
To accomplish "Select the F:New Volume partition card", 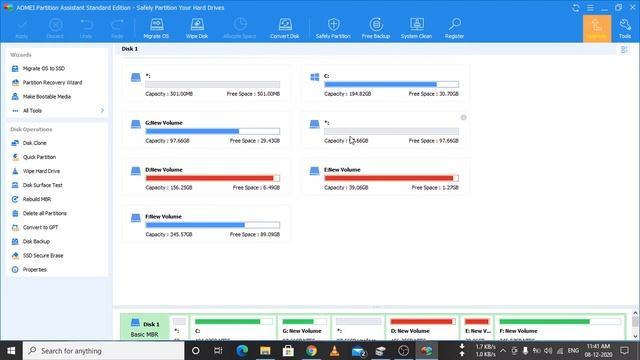I will tap(206, 224).
